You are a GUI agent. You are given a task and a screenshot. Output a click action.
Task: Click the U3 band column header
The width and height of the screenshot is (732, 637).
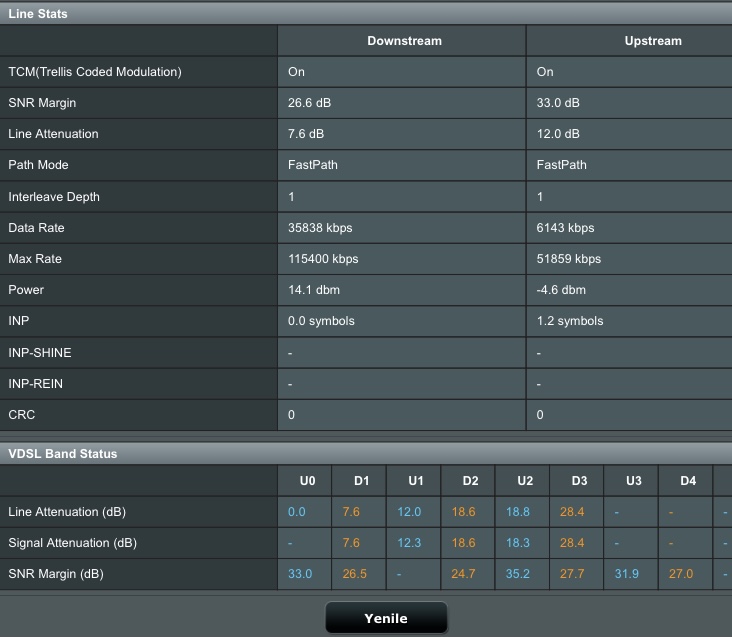(633, 481)
